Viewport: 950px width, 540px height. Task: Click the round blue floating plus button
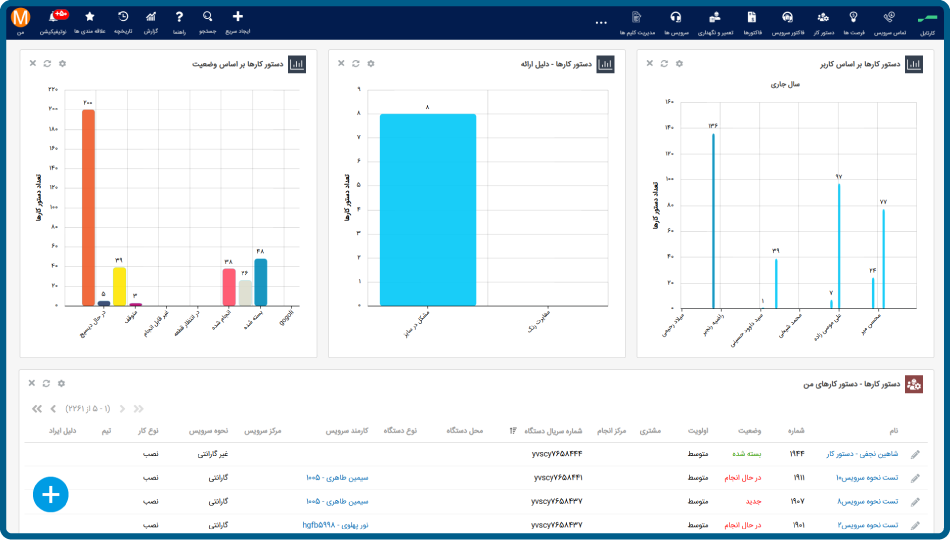click(x=51, y=495)
